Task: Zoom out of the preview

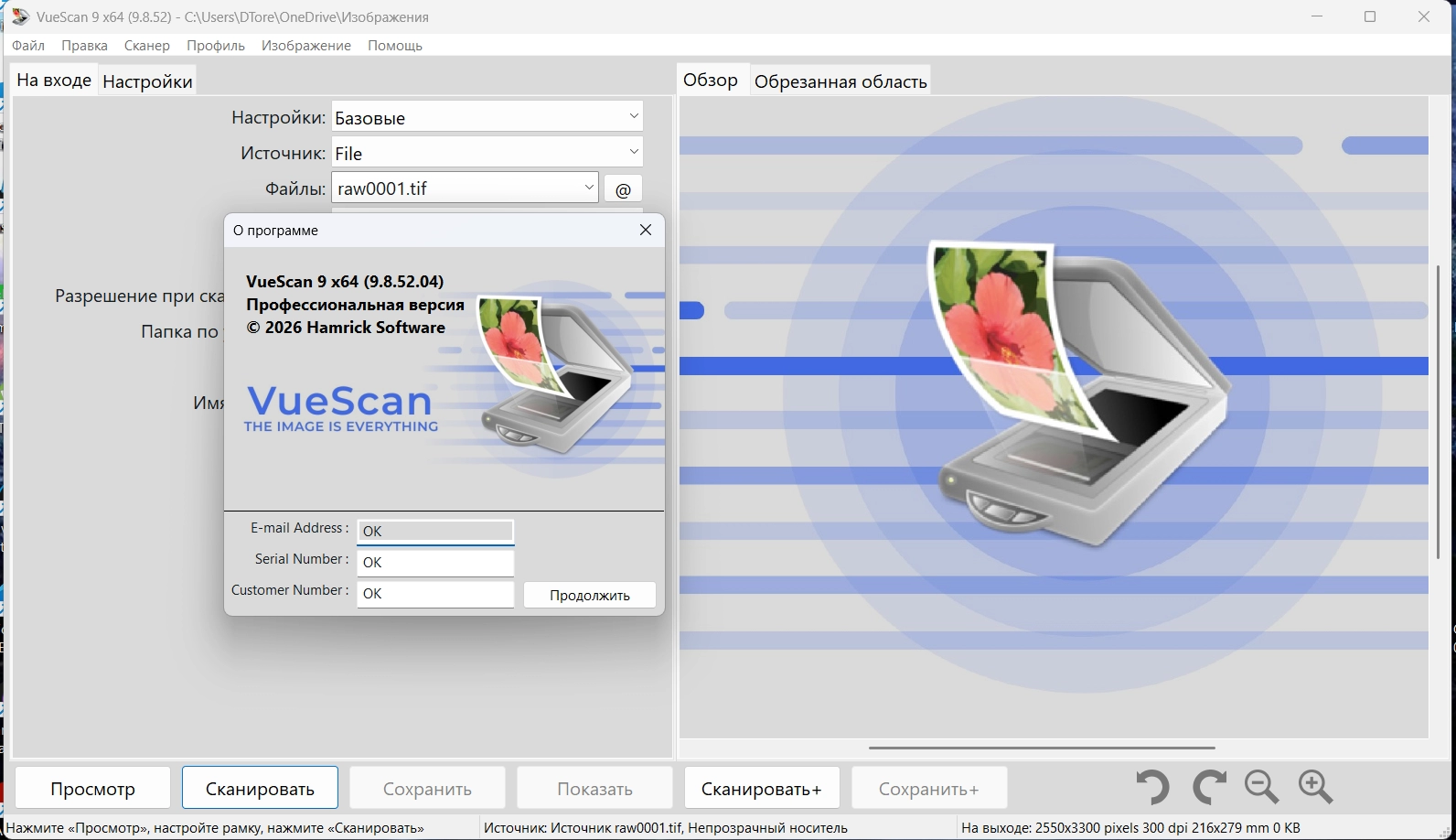Action: [1262, 787]
